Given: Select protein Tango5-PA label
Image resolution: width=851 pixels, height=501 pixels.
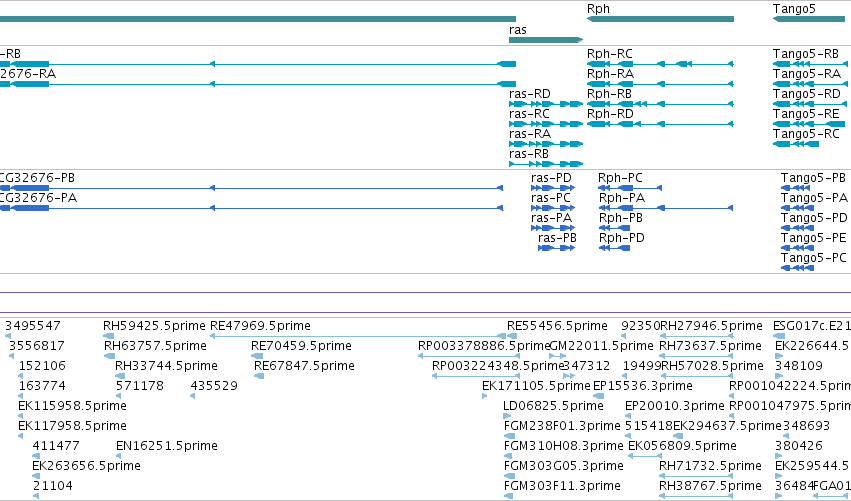Looking at the screenshot, I should click(814, 198).
